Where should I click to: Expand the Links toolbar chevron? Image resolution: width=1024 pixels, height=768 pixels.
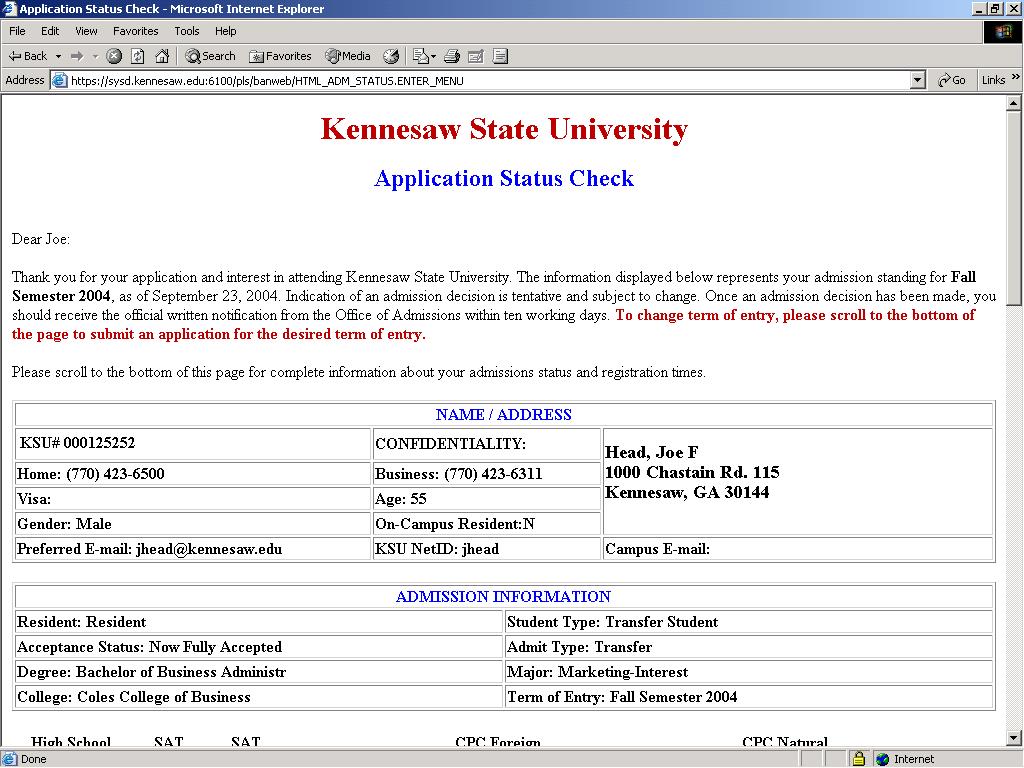point(1016,77)
